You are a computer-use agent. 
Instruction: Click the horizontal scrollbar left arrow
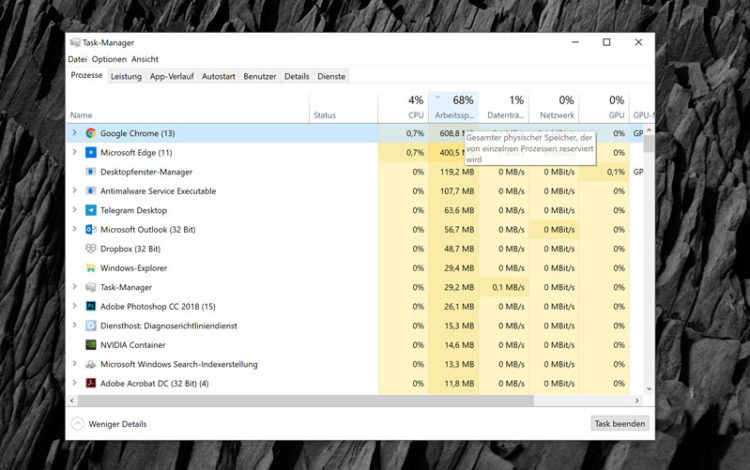click(x=72, y=401)
